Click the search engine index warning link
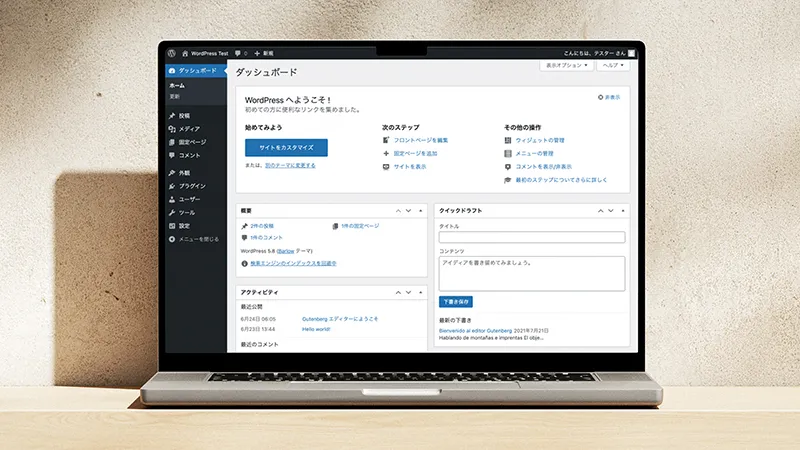The image size is (800, 450). [x=293, y=264]
